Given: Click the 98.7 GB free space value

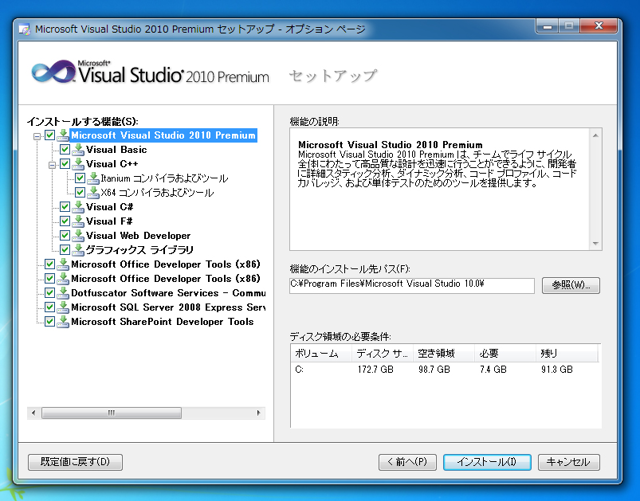Looking at the screenshot, I should click(434, 370).
